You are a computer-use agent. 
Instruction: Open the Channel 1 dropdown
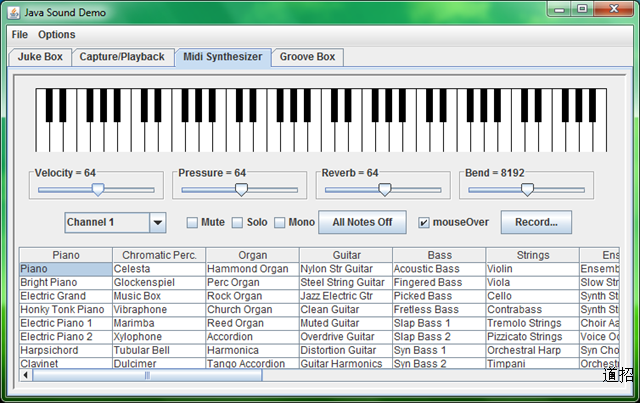point(115,223)
